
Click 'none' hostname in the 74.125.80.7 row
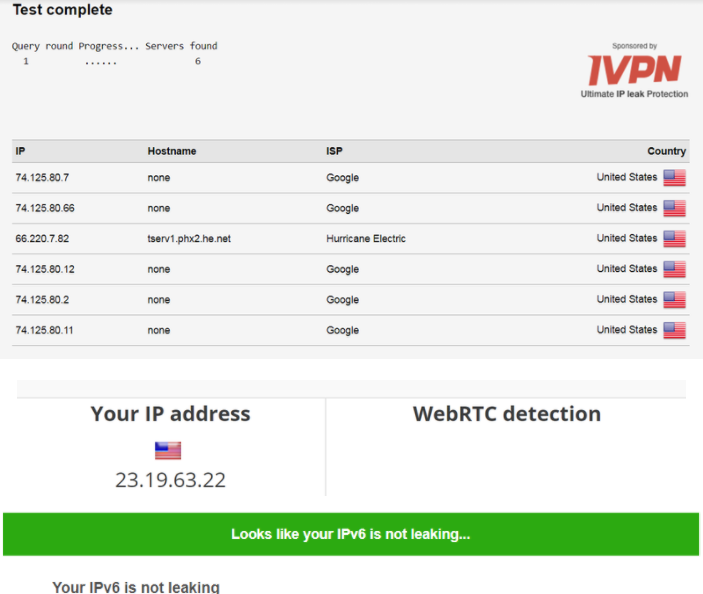pos(159,178)
